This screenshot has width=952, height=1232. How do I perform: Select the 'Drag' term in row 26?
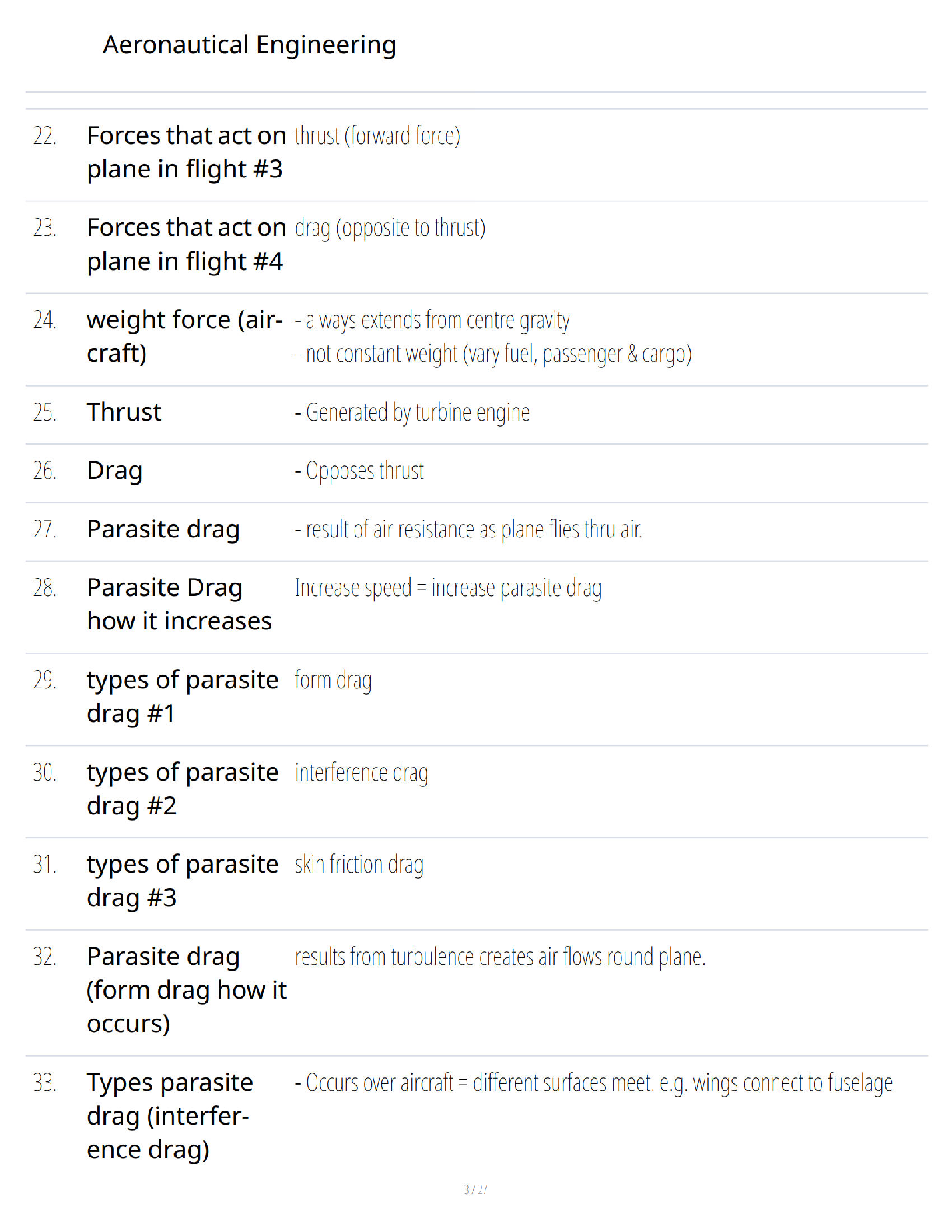[x=114, y=471]
